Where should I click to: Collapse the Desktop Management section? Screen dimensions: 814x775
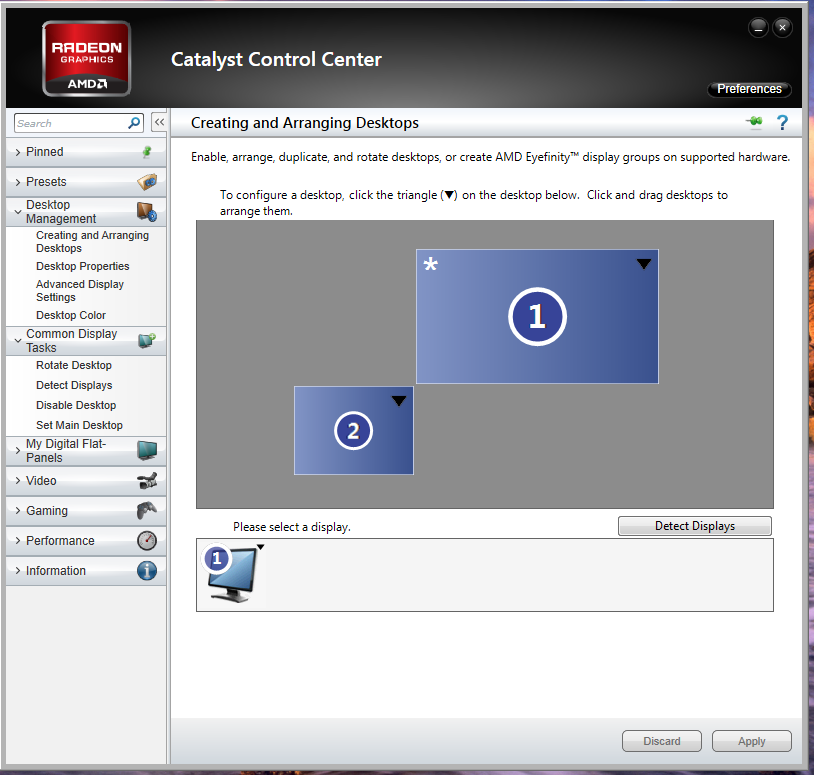tap(18, 212)
